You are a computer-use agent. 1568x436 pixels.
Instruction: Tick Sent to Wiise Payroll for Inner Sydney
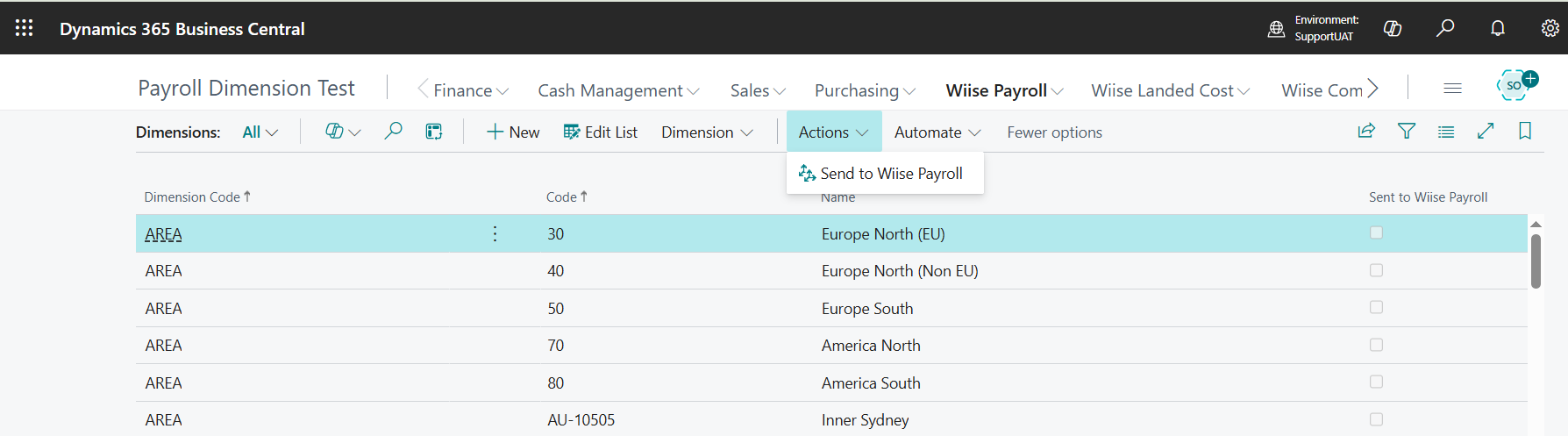point(1376,419)
